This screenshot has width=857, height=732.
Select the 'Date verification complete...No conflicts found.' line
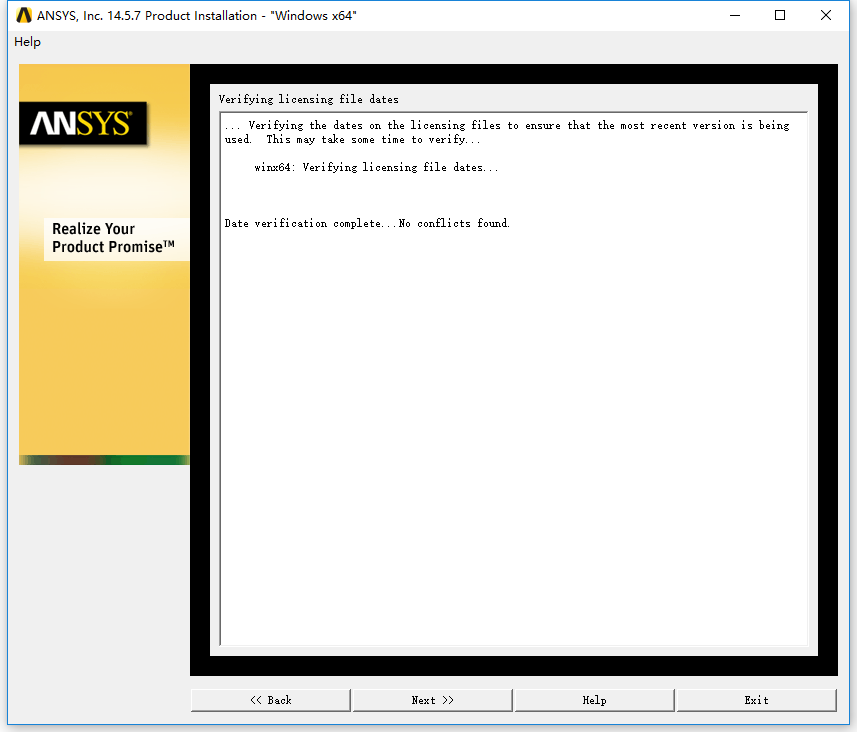tap(367, 223)
